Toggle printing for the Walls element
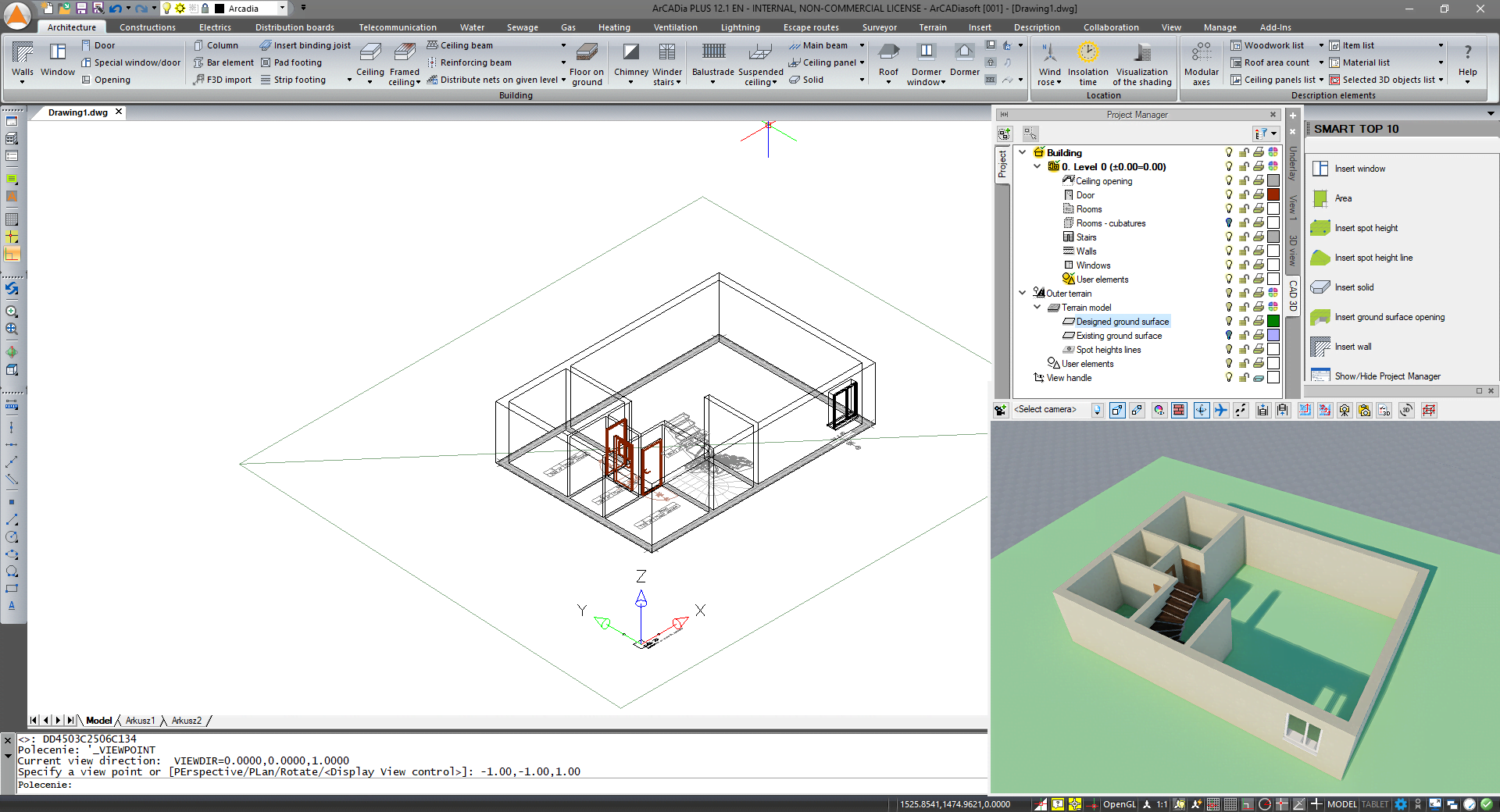The width and height of the screenshot is (1500, 812). coord(1259,251)
